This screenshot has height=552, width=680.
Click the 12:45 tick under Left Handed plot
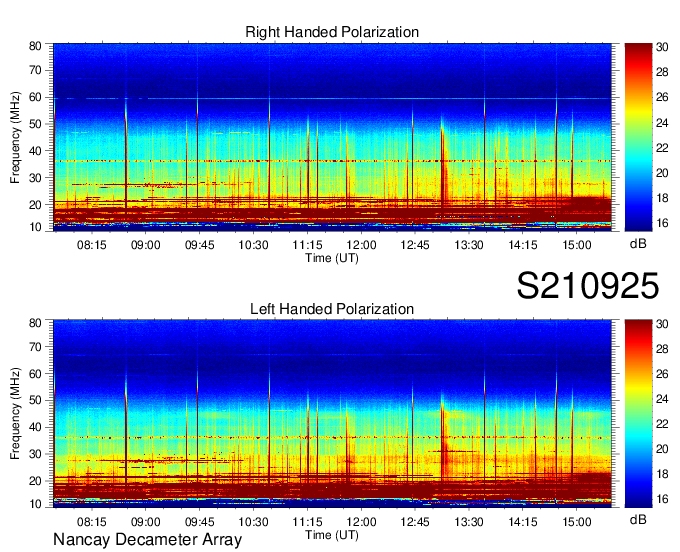pyautogui.click(x=415, y=522)
